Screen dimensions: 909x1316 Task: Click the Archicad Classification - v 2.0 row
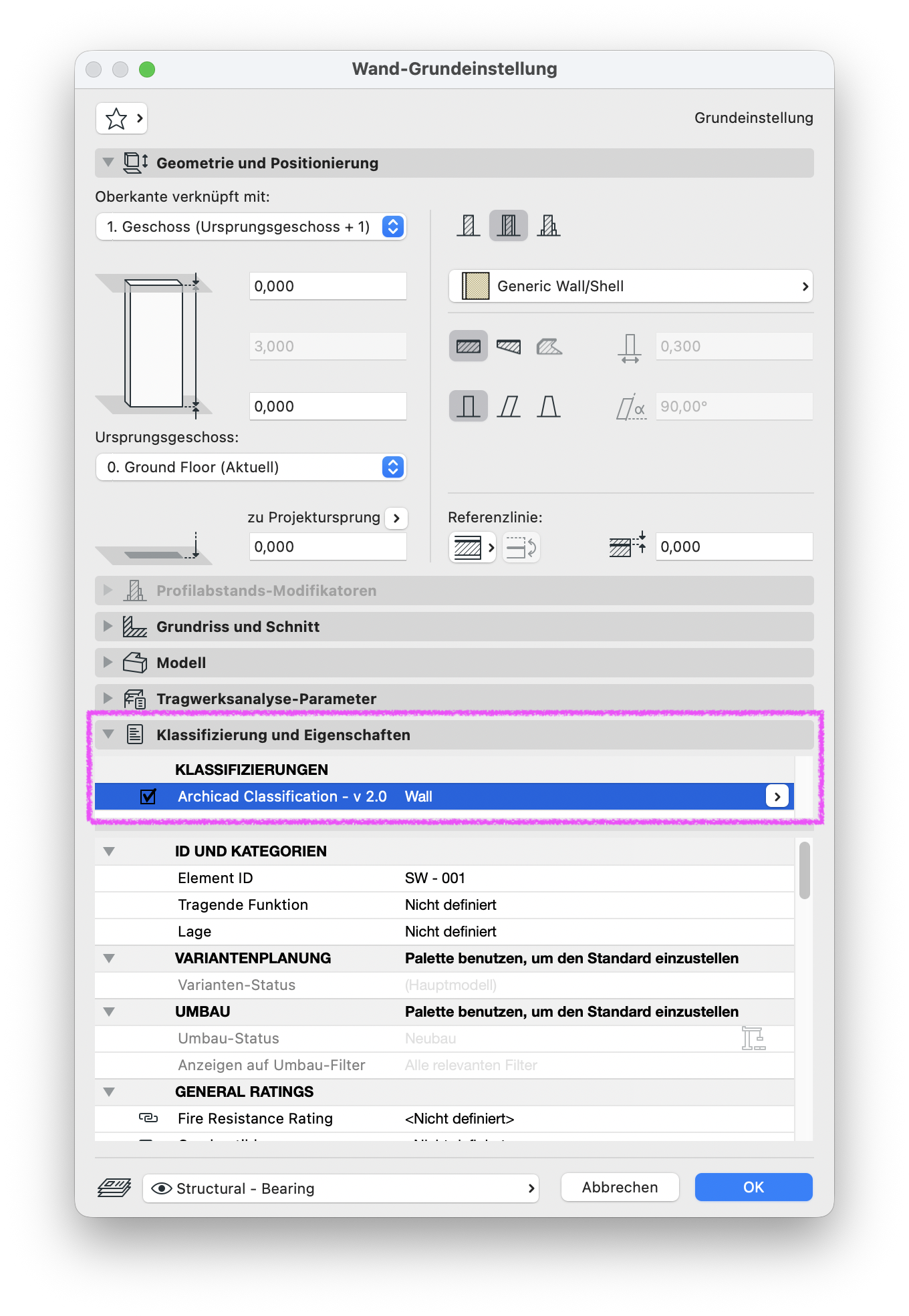[x=444, y=796]
